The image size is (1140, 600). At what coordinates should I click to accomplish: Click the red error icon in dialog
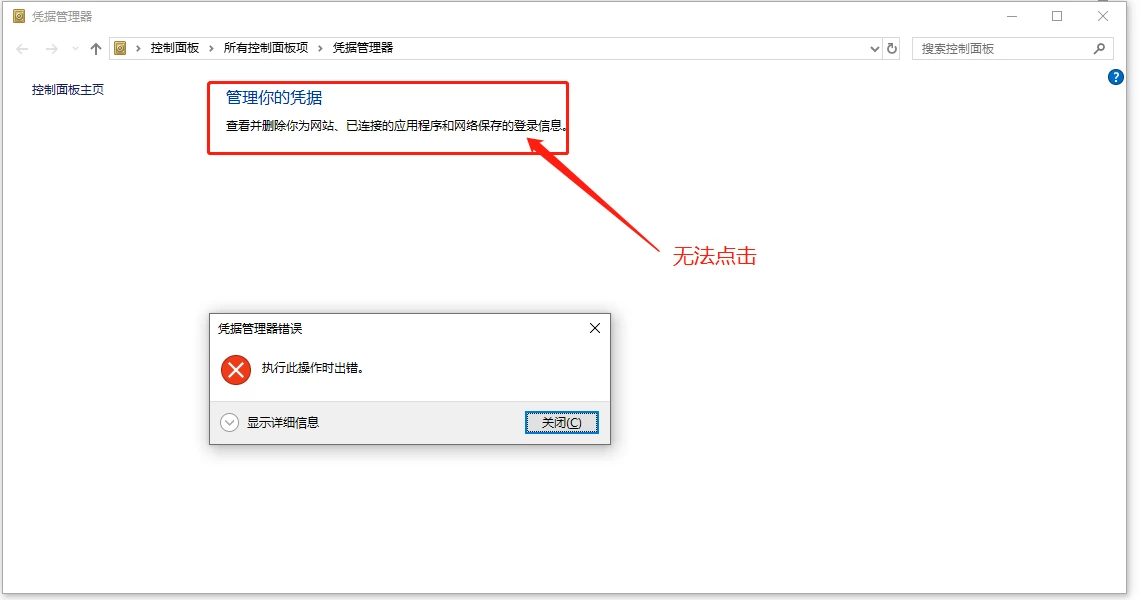(236, 369)
